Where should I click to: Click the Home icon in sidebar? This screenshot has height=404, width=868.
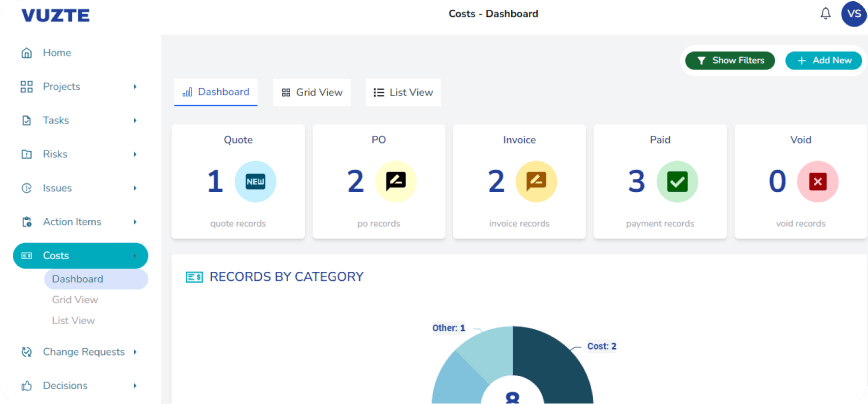coord(27,53)
